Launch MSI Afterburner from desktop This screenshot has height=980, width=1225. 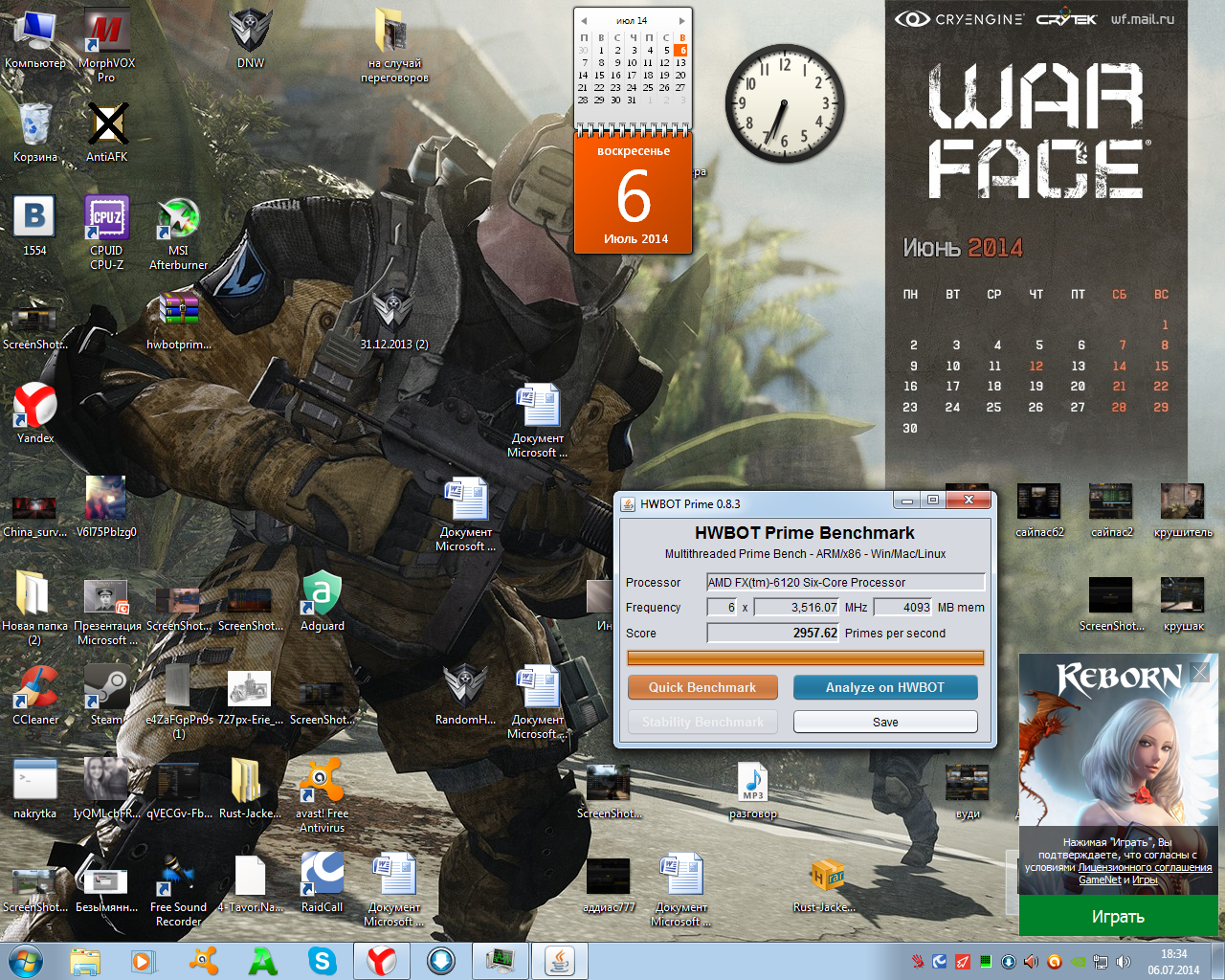tap(178, 233)
